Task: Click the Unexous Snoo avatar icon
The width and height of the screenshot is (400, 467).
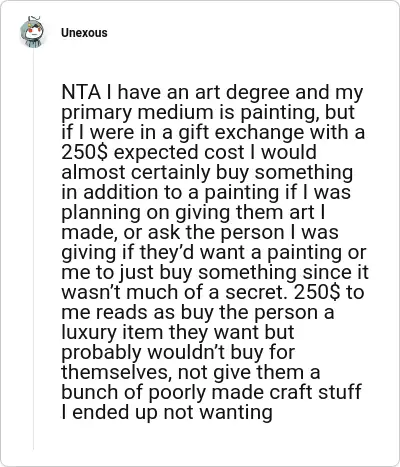Action: click(32, 32)
